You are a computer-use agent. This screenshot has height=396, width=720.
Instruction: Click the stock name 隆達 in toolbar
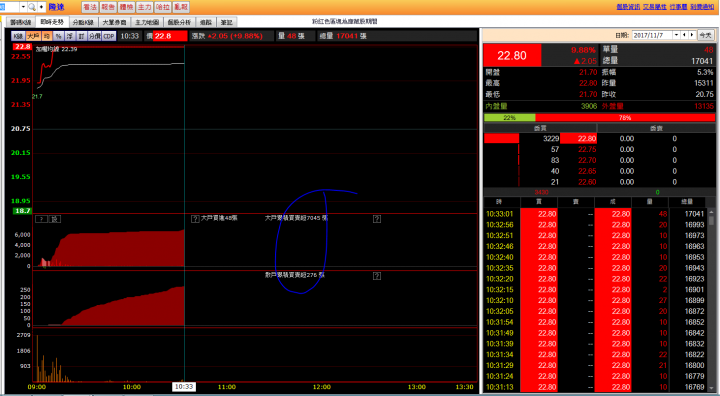click(x=56, y=7)
